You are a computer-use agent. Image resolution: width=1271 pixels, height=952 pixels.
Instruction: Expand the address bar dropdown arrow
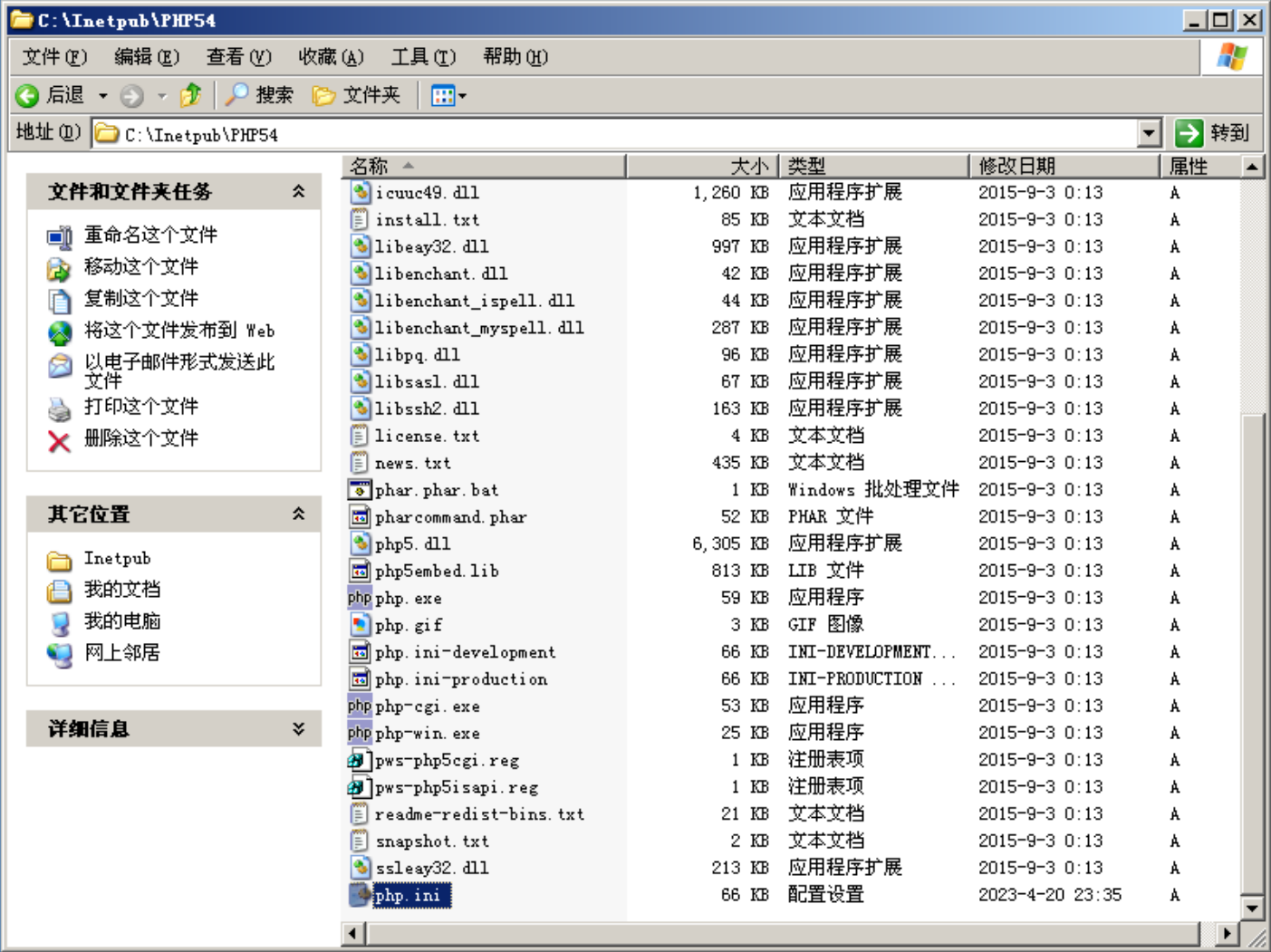[1149, 134]
